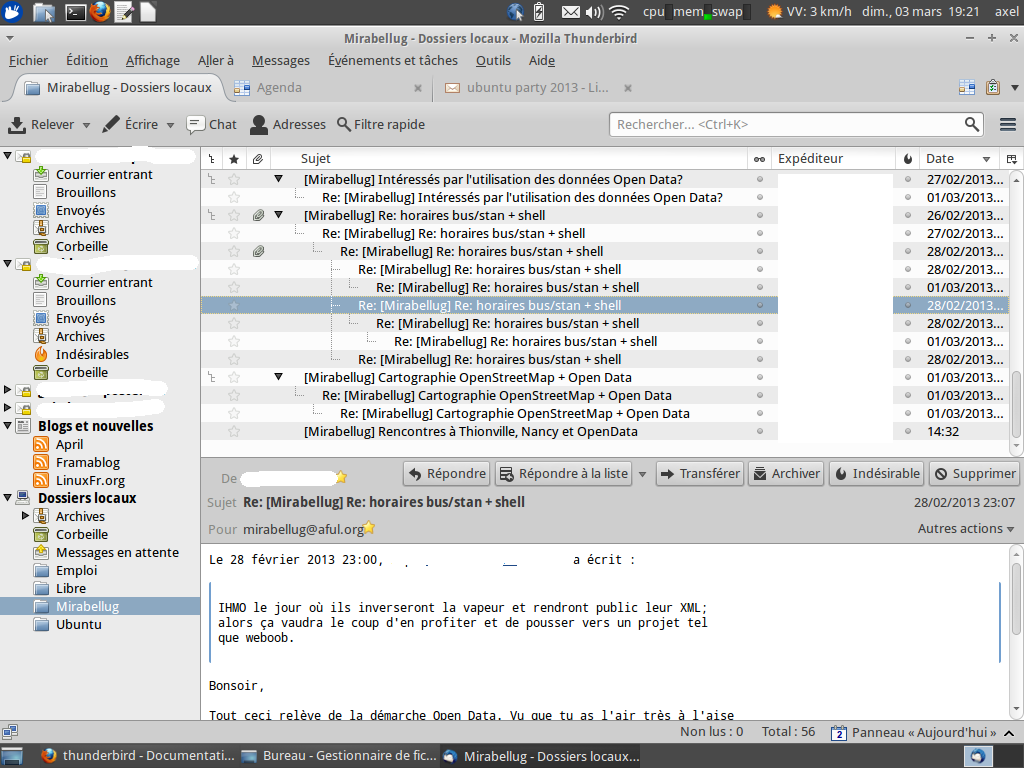1024x768 pixels.
Task: Sort by the read status glasses column header
Action: tap(760, 159)
